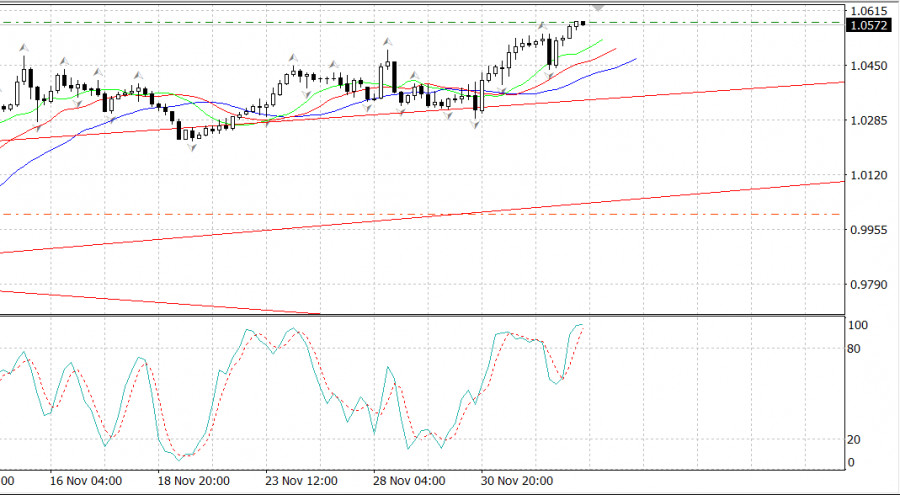Screen dimensions: 900x495
Task: Click the 80 level on the stochastic scale
Action: 854,349
